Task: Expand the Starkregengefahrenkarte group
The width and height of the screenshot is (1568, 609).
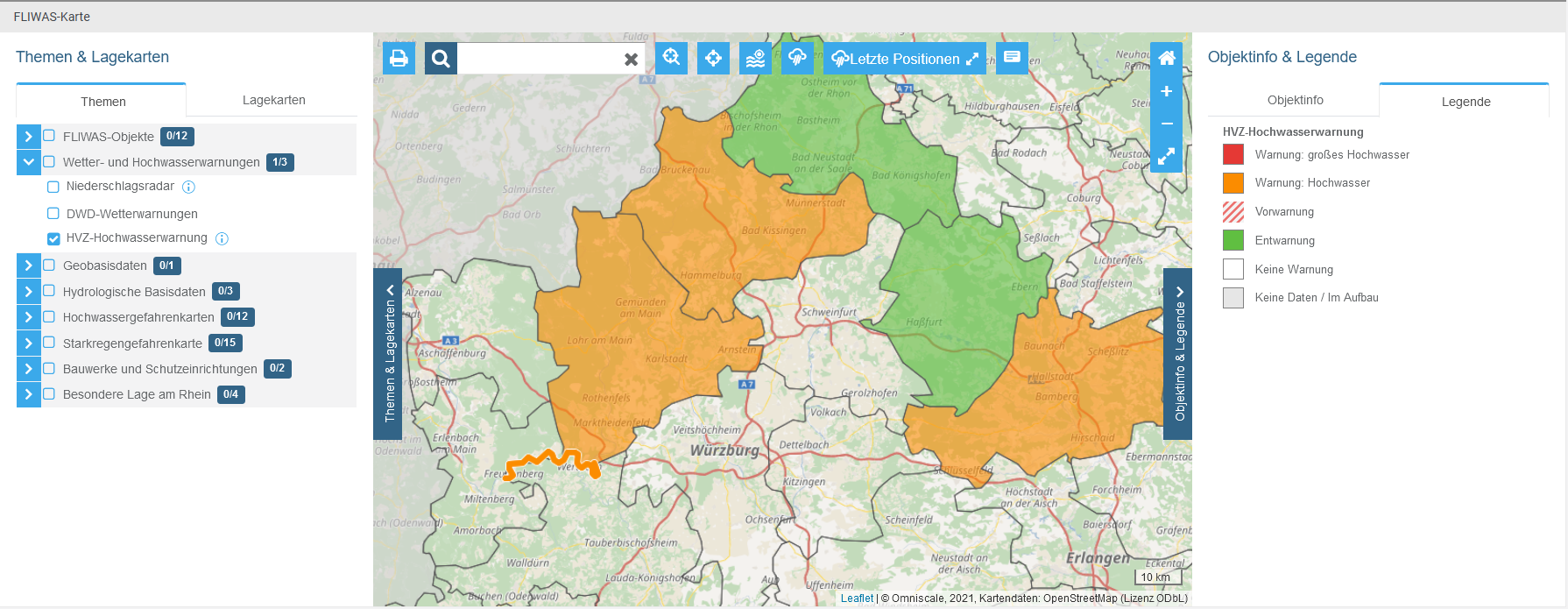Action: pyautogui.click(x=28, y=343)
